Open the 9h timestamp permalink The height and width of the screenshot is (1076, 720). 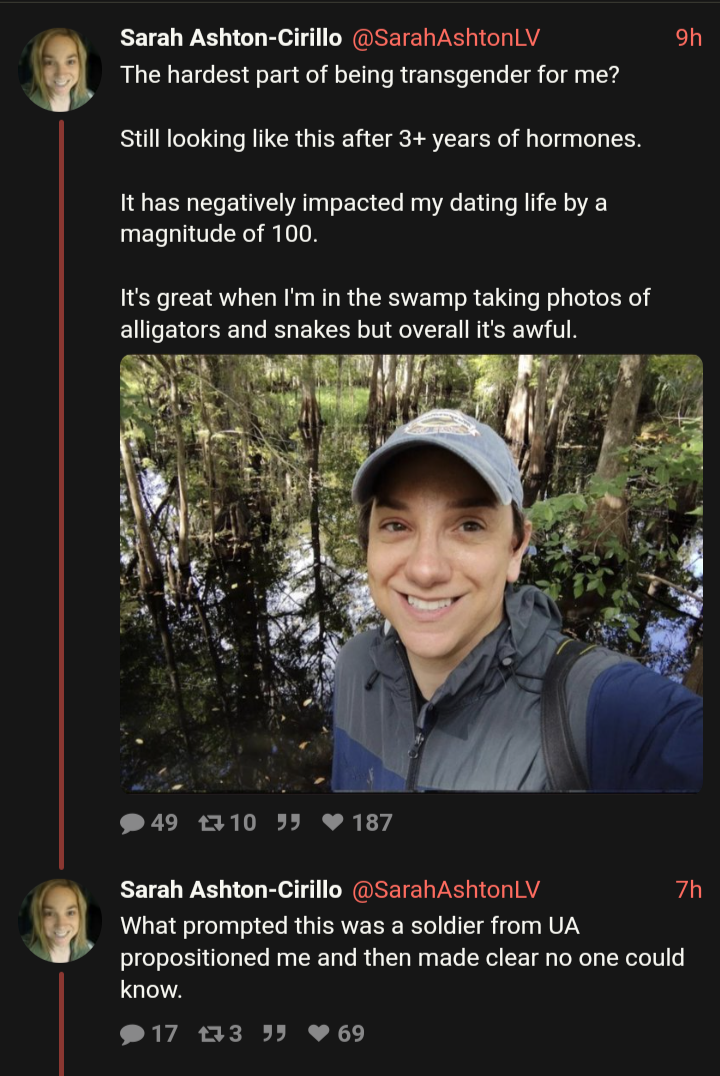click(688, 38)
